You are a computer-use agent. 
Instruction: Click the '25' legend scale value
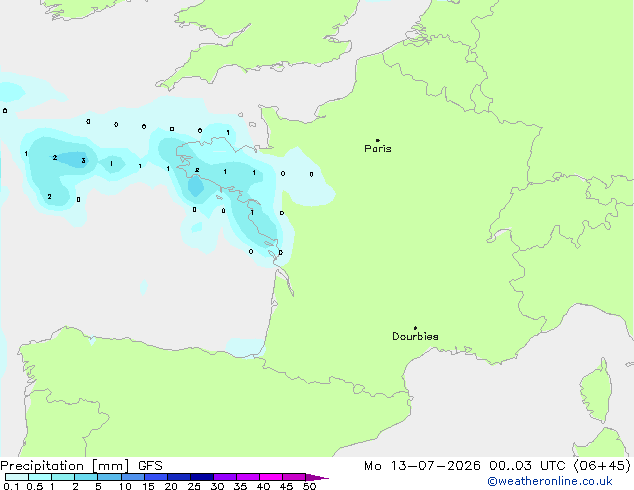194,486
